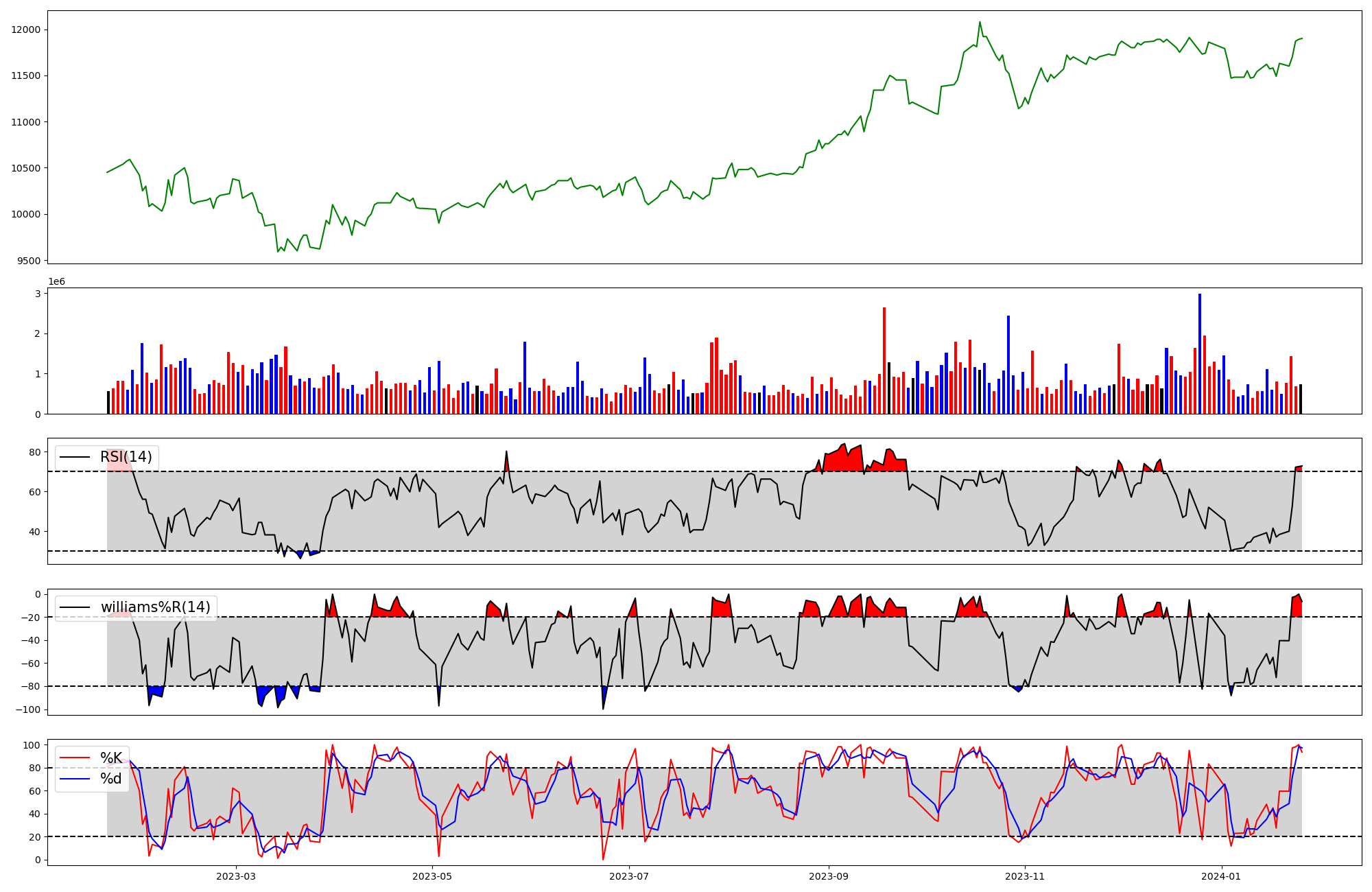The image size is (1372, 892).
Task: Click the 12000 price axis label
Action: (26, 30)
